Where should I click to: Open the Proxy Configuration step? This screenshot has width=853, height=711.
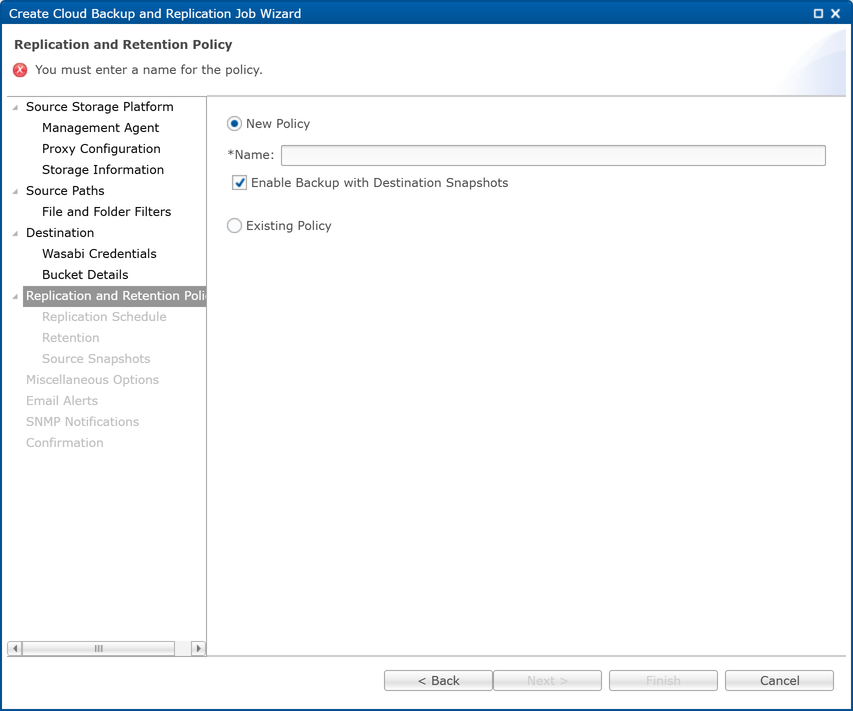(x=101, y=149)
